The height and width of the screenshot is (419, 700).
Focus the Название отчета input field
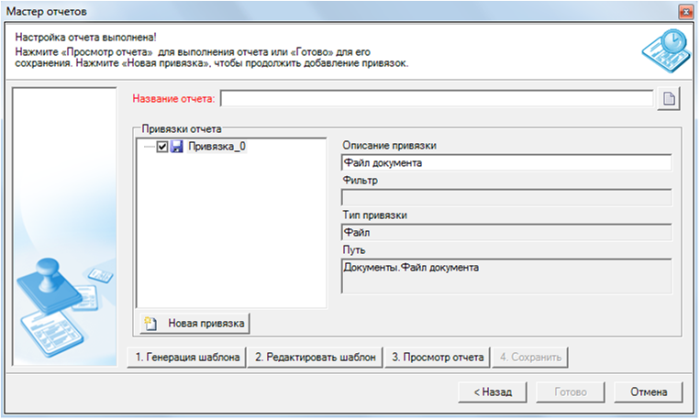[x=436, y=98]
